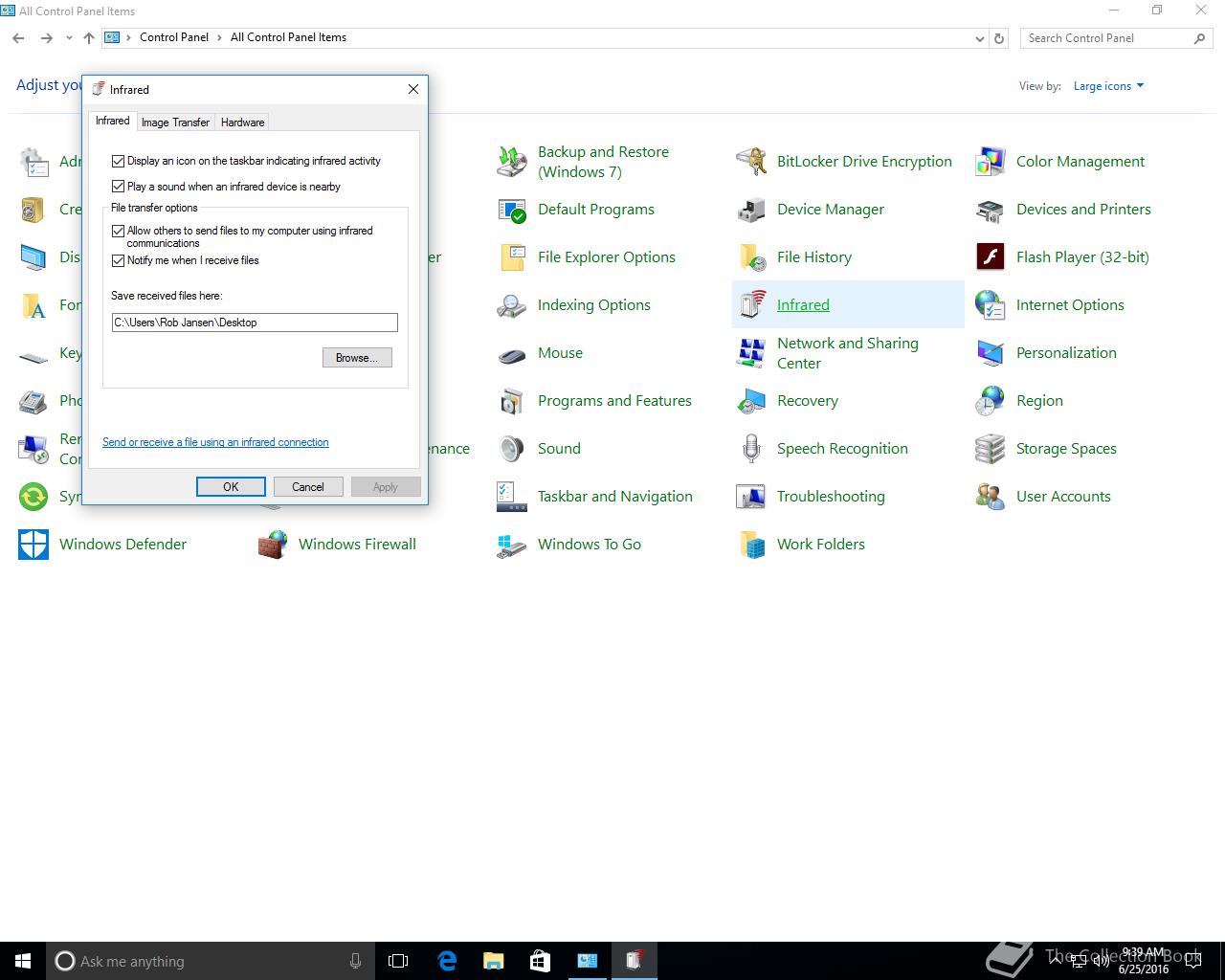
Task: Open the Mouse settings icon
Action: pos(512,353)
